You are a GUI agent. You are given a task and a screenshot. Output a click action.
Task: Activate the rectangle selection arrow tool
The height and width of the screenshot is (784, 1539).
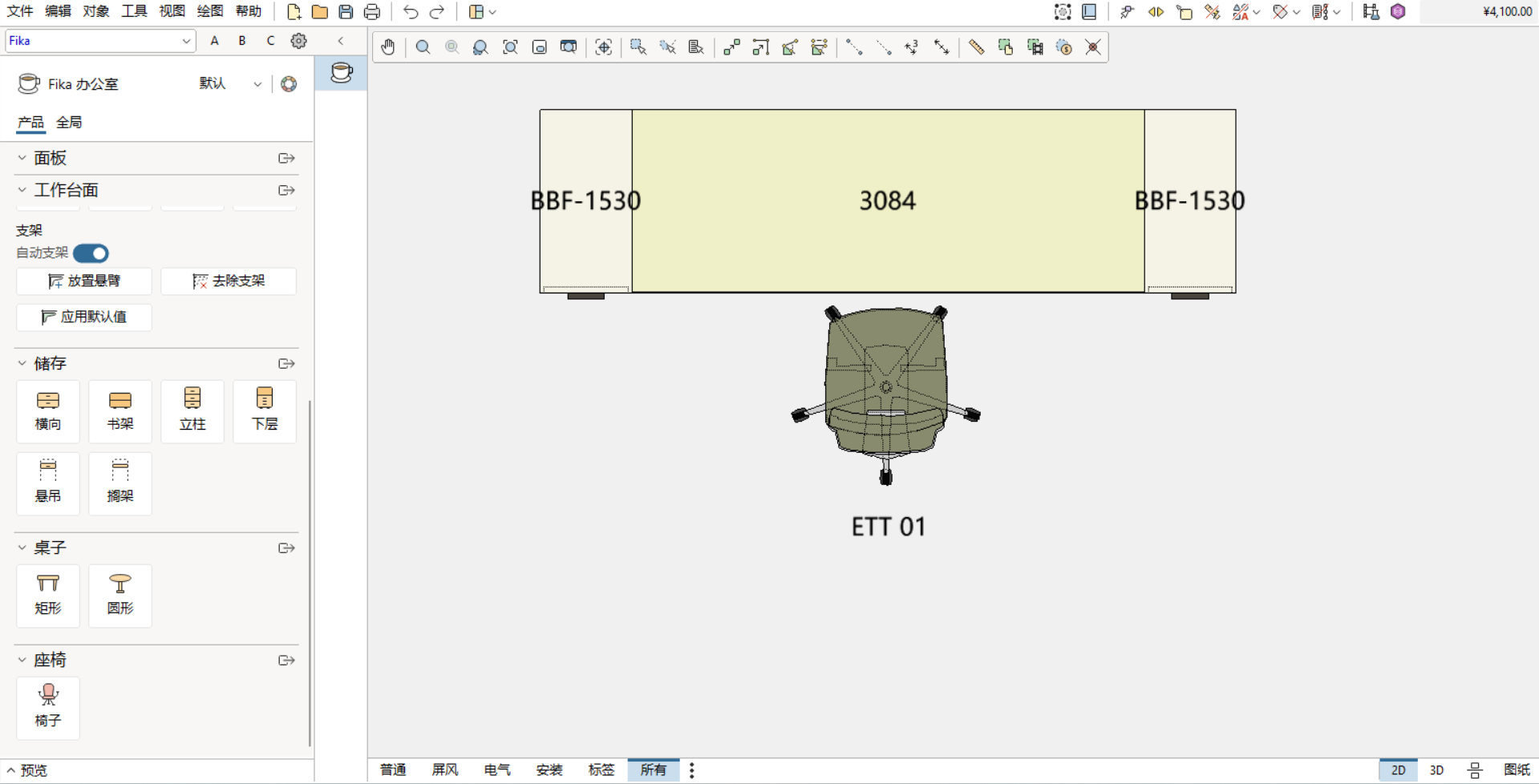tap(638, 47)
